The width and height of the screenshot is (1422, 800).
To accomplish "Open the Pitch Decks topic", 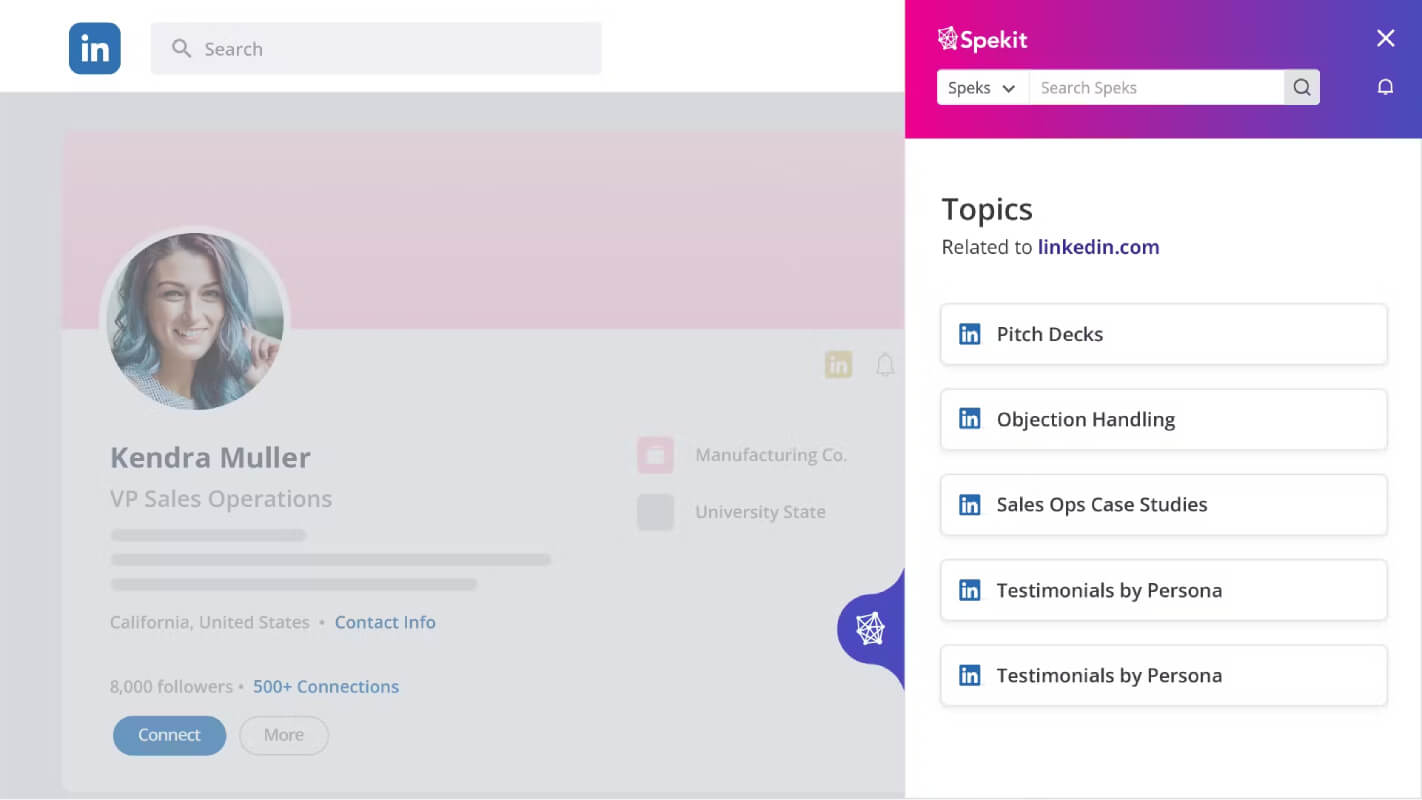I will [x=1164, y=334].
